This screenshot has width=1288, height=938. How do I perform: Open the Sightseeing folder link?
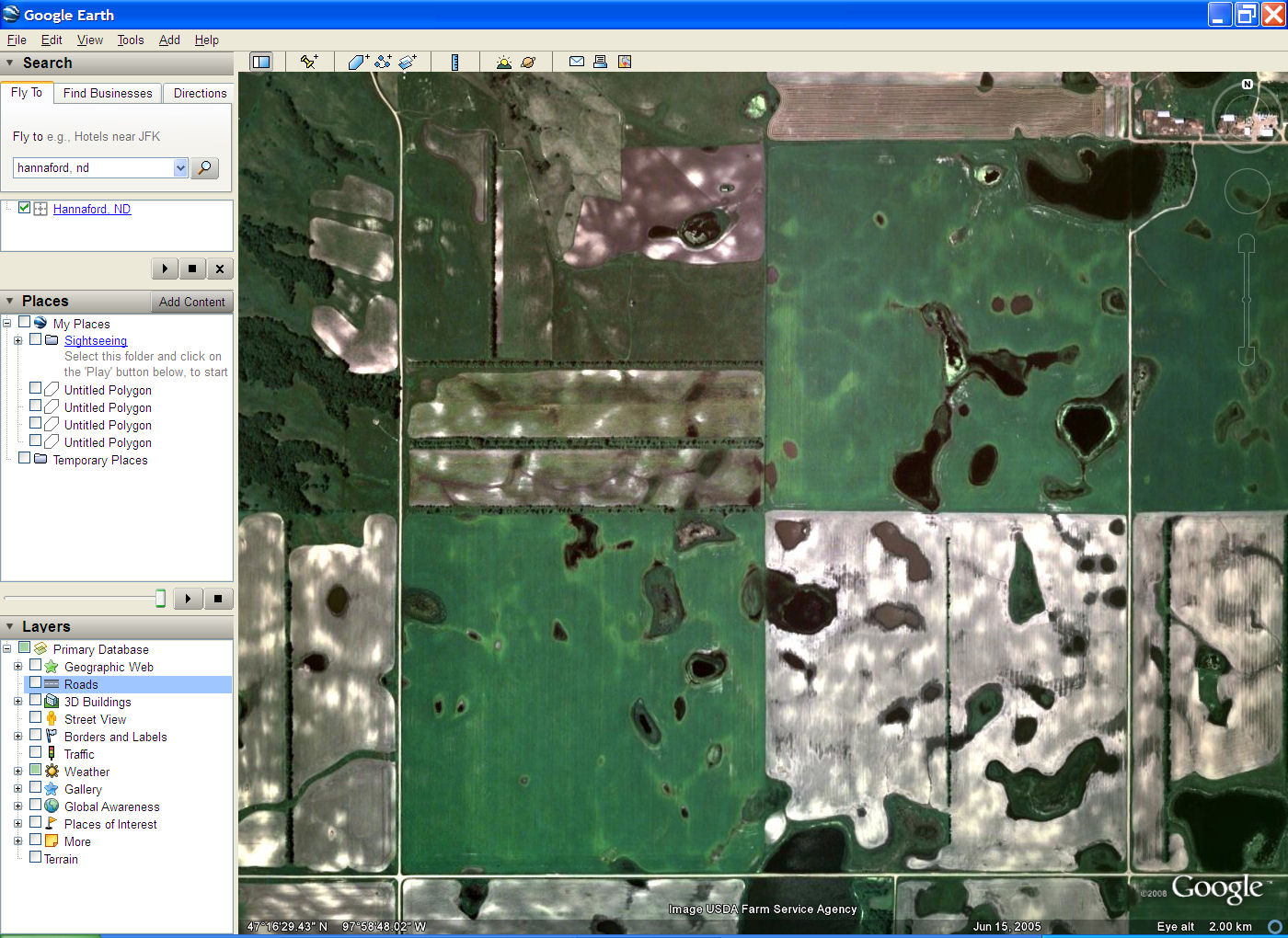[x=96, y=340]
